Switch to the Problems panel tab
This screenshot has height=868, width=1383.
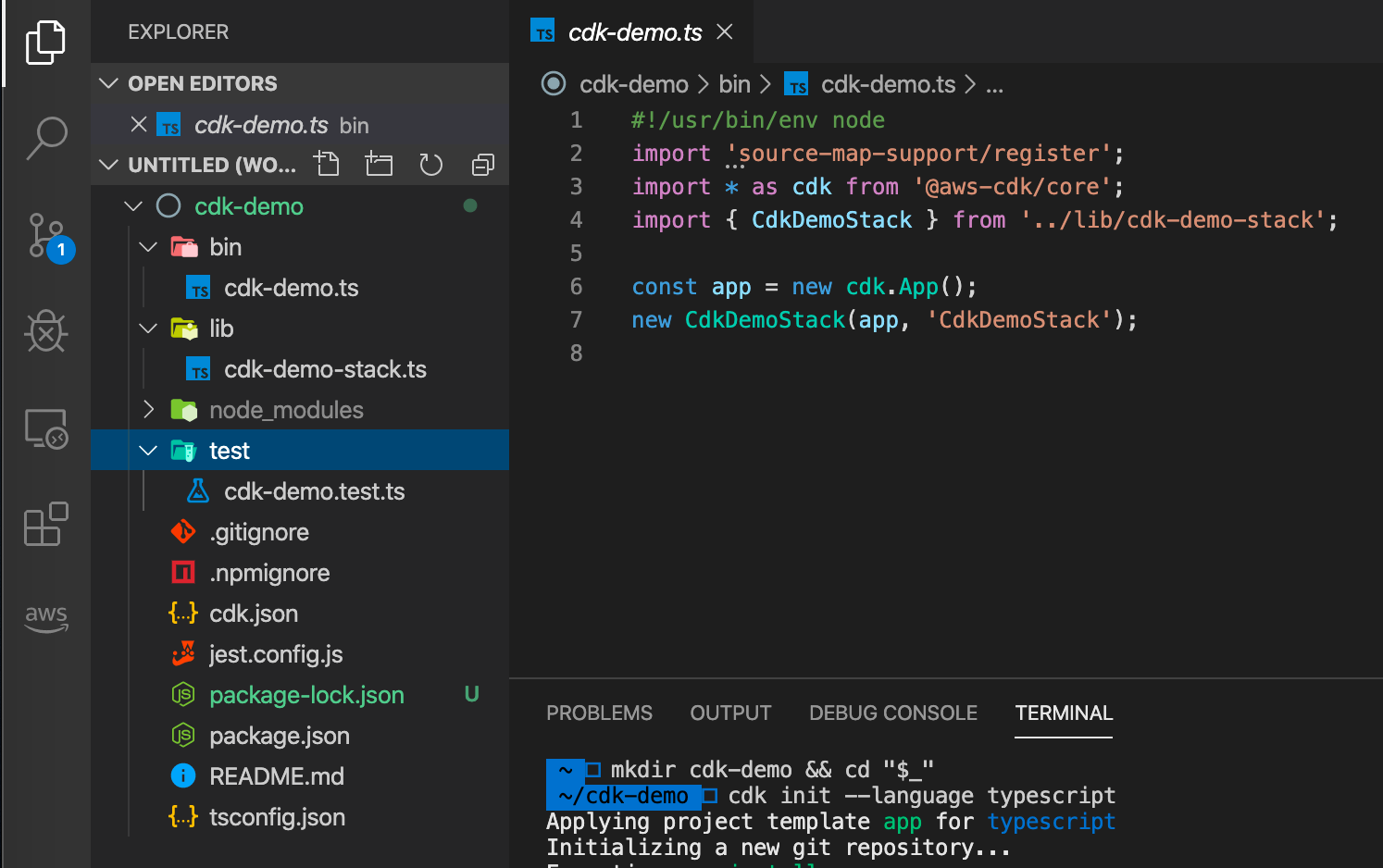point(599,713)
